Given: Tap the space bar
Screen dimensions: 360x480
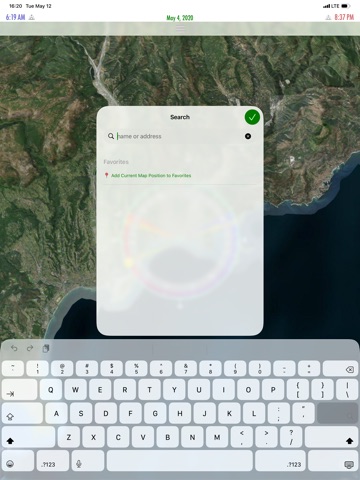Looking at the screenshot, I should [180, 461].
